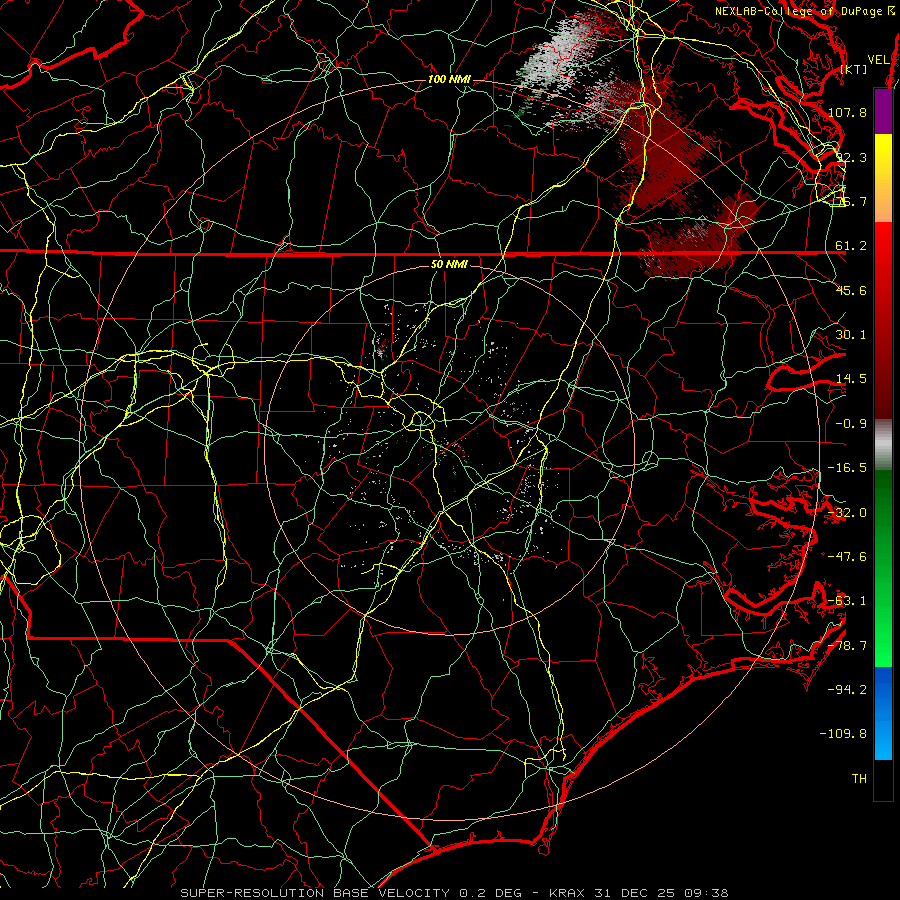Click the -78.7 value on velocity scale

click(847, 646)
